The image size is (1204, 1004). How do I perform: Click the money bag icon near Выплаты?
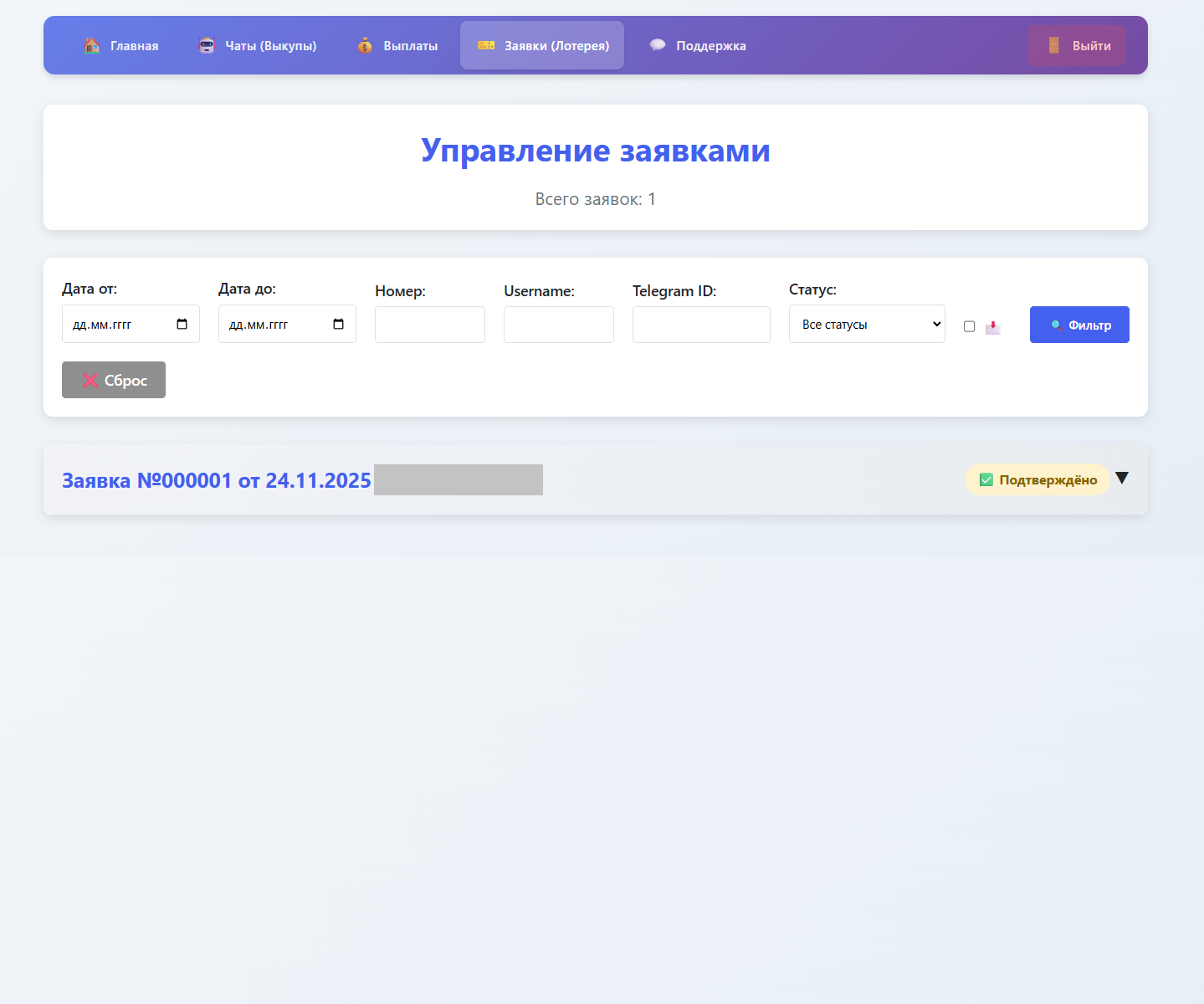pyautogui.click(x=366, y=46)
